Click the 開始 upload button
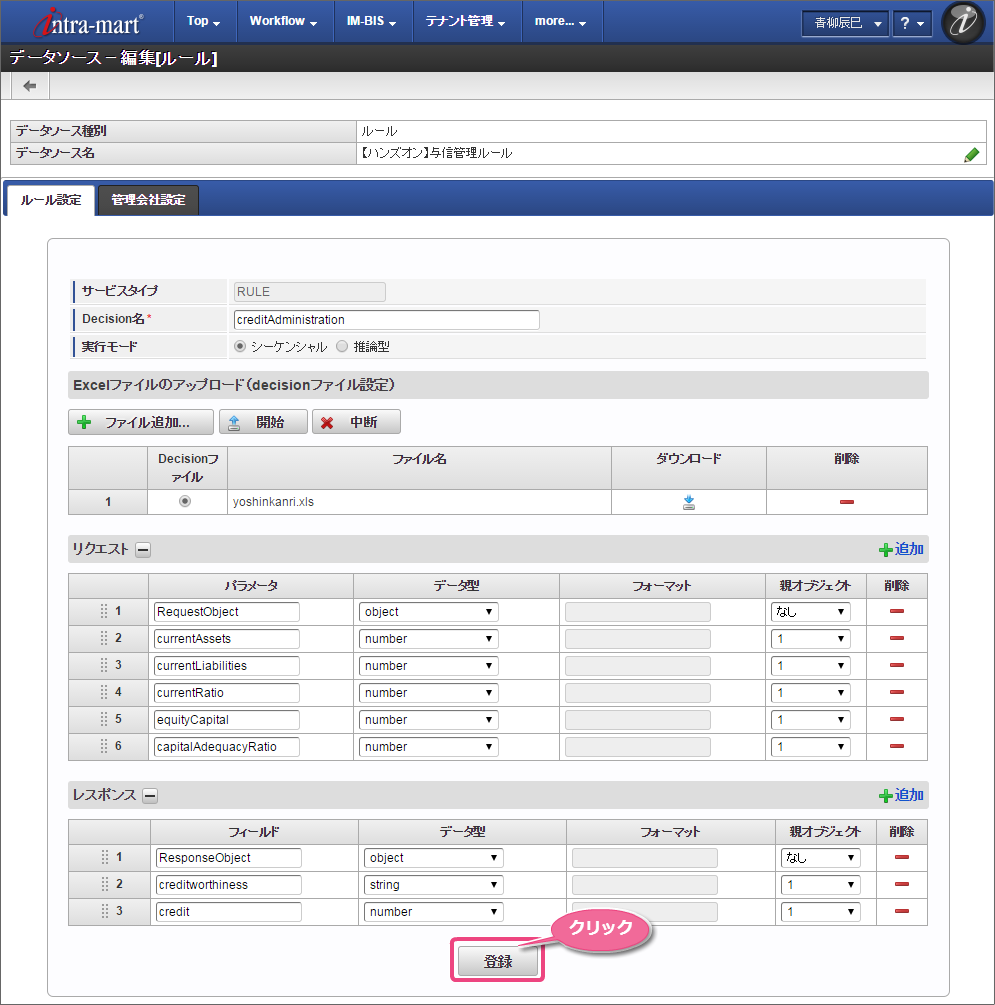 (263, 422)
